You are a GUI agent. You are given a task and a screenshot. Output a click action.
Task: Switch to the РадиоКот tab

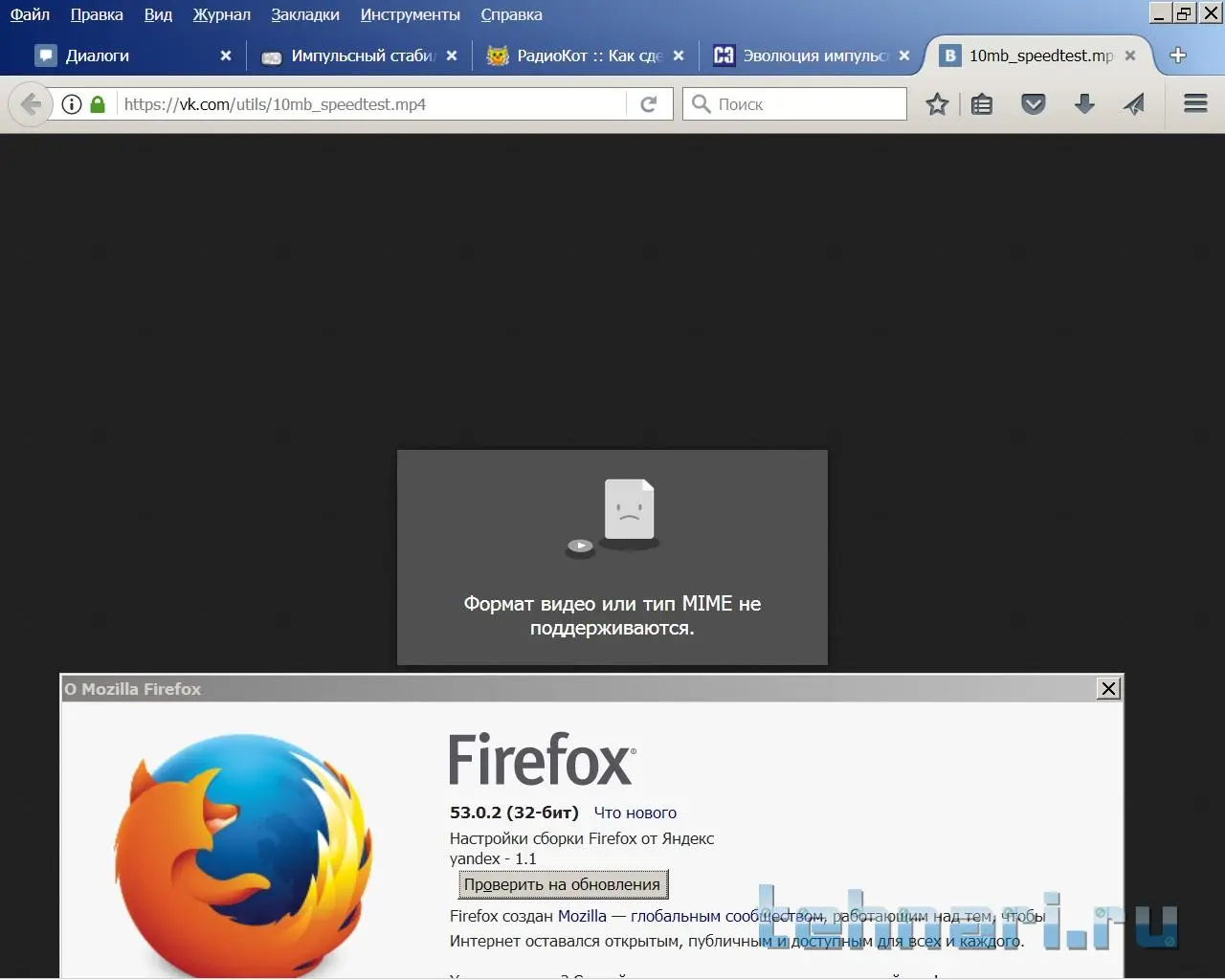(585, 56)
